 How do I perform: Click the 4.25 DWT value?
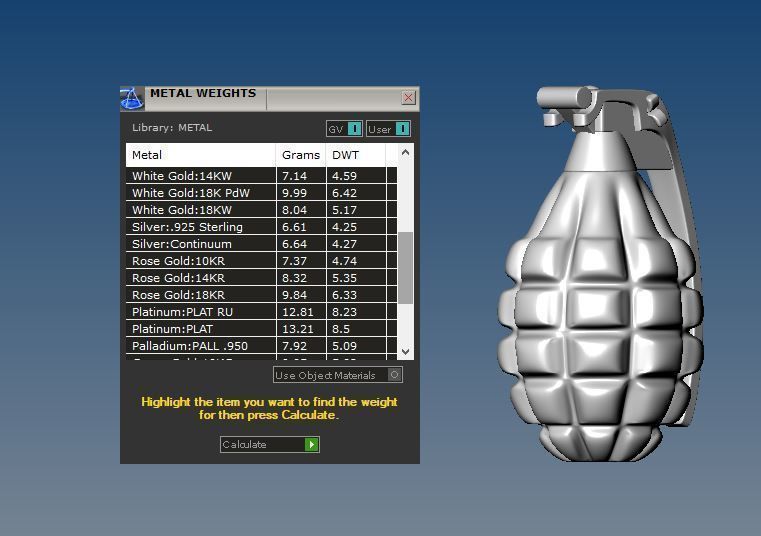[x=345, y=227]
